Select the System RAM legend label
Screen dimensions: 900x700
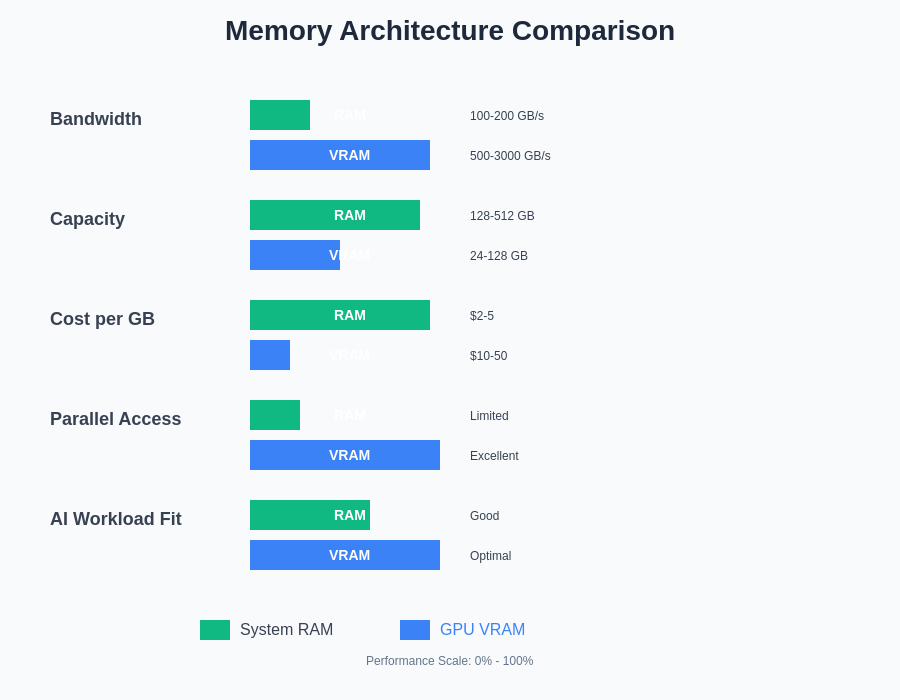pyautogui.click(x=286, y=630)
